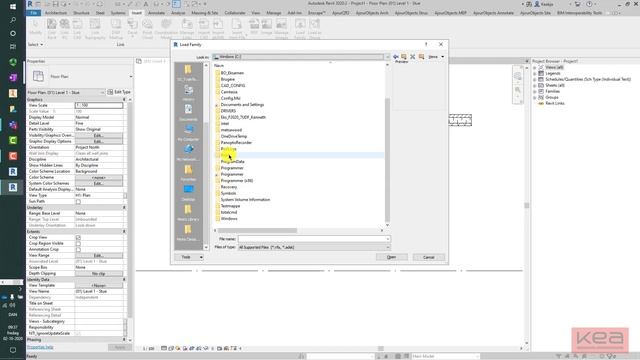Screen dimensions: 640x360
Task: Go to Desktop in dialog places sidebar
Action: [x=188, y=192]
